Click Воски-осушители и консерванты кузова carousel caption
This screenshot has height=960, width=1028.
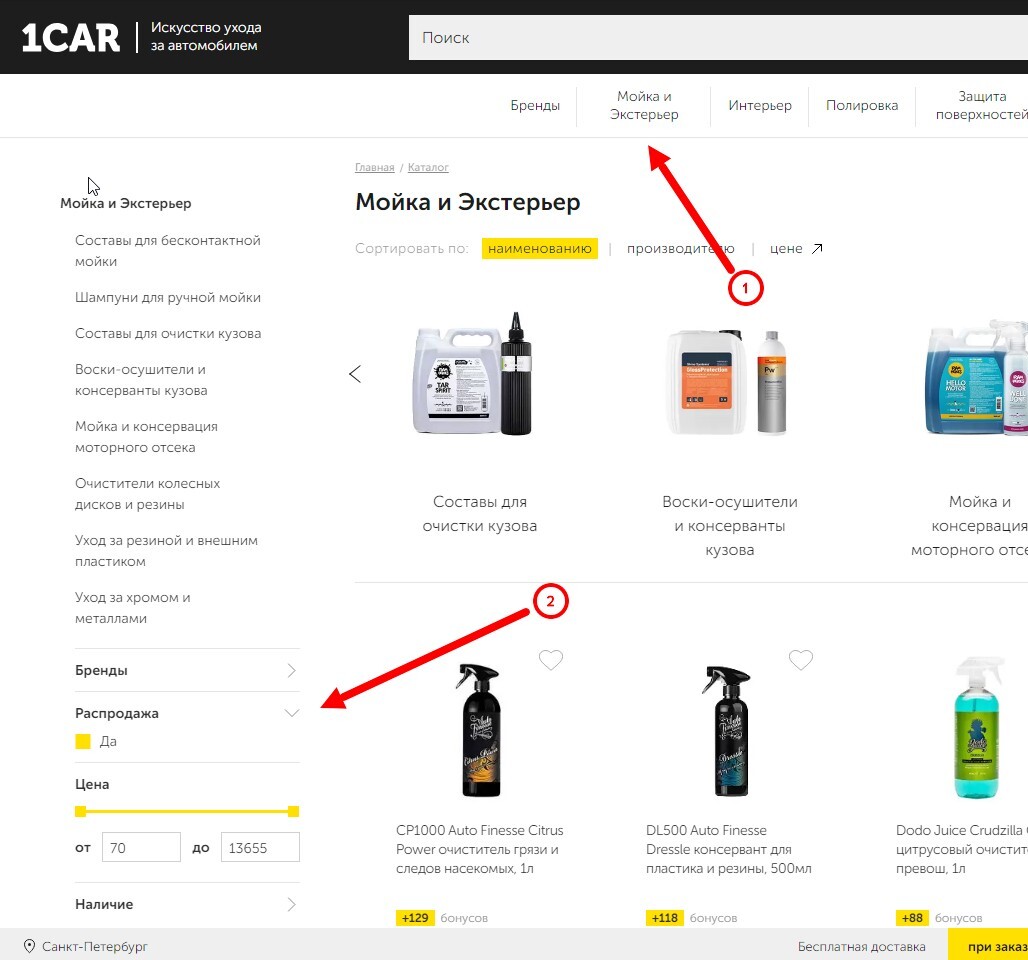tap(730, 525)
